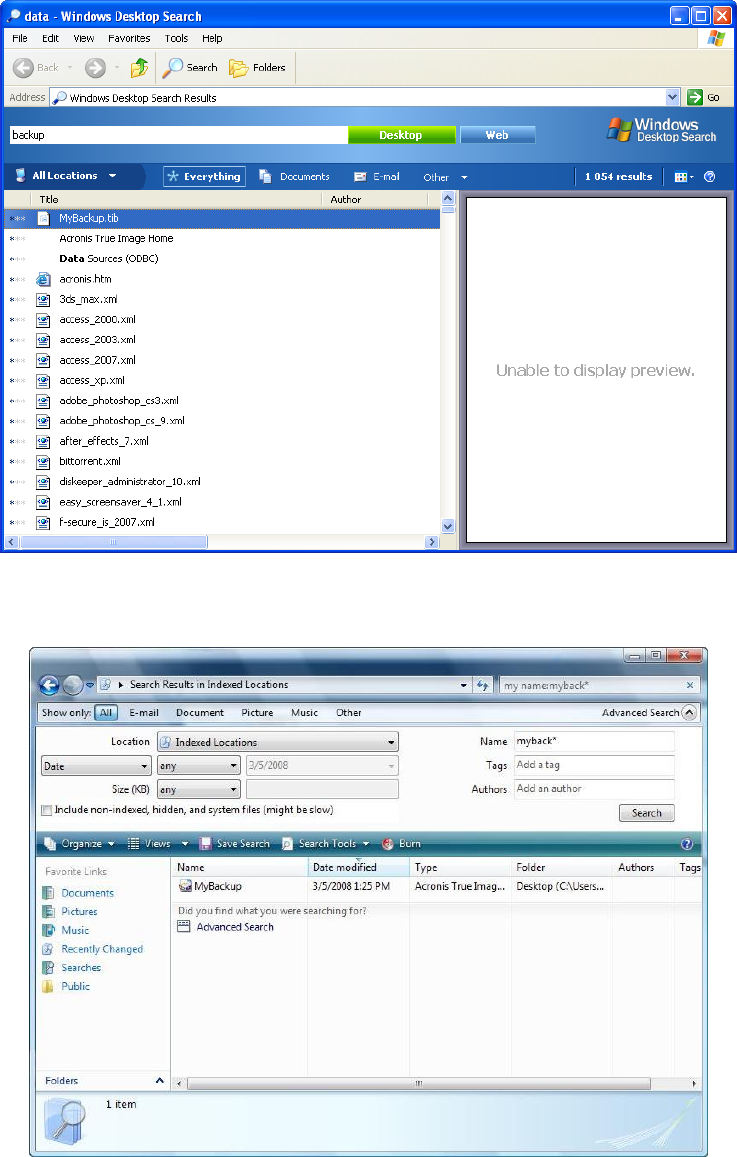Click the Vista window forward button

(72, 685)
